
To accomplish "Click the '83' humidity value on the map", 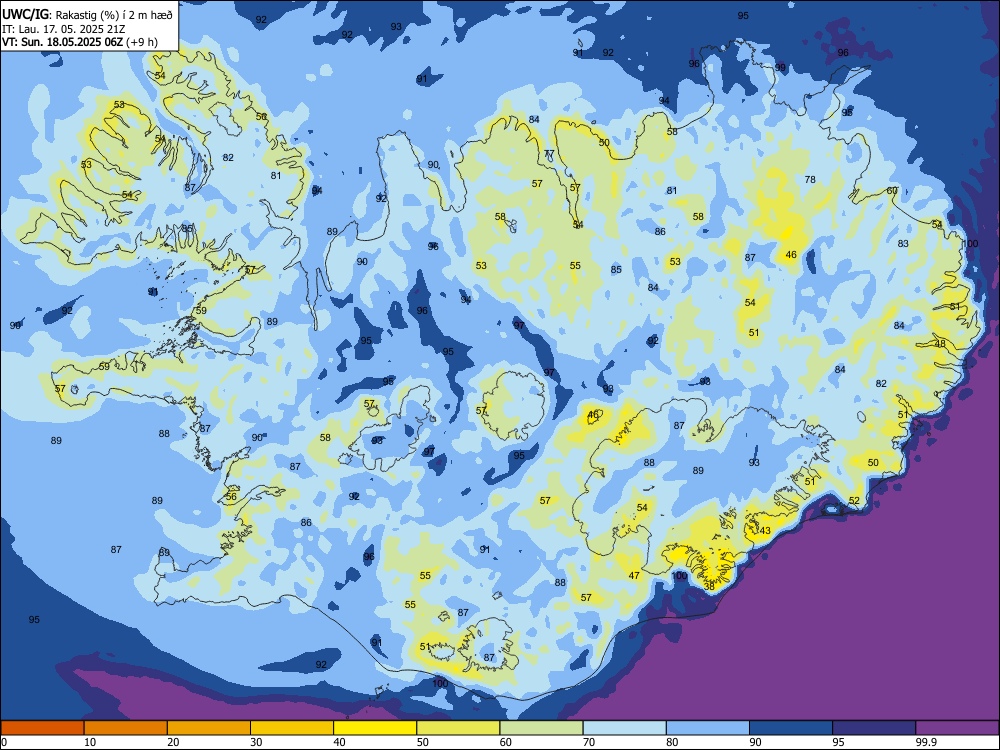I will [903, 244].
